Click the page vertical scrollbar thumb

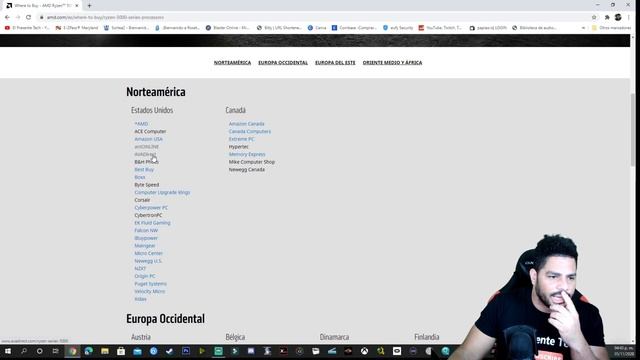(633, 130)
